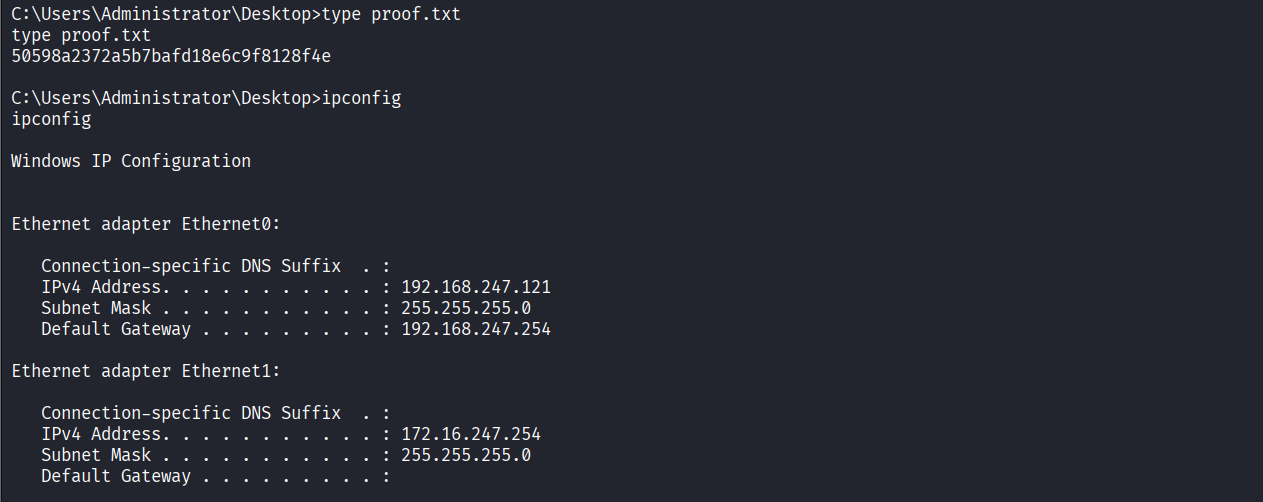This screenshot has height=502, width=1263.
Task: Click 'Connection-specific DNS Suffix' under Ethernet1
Action: click(191, 413)
